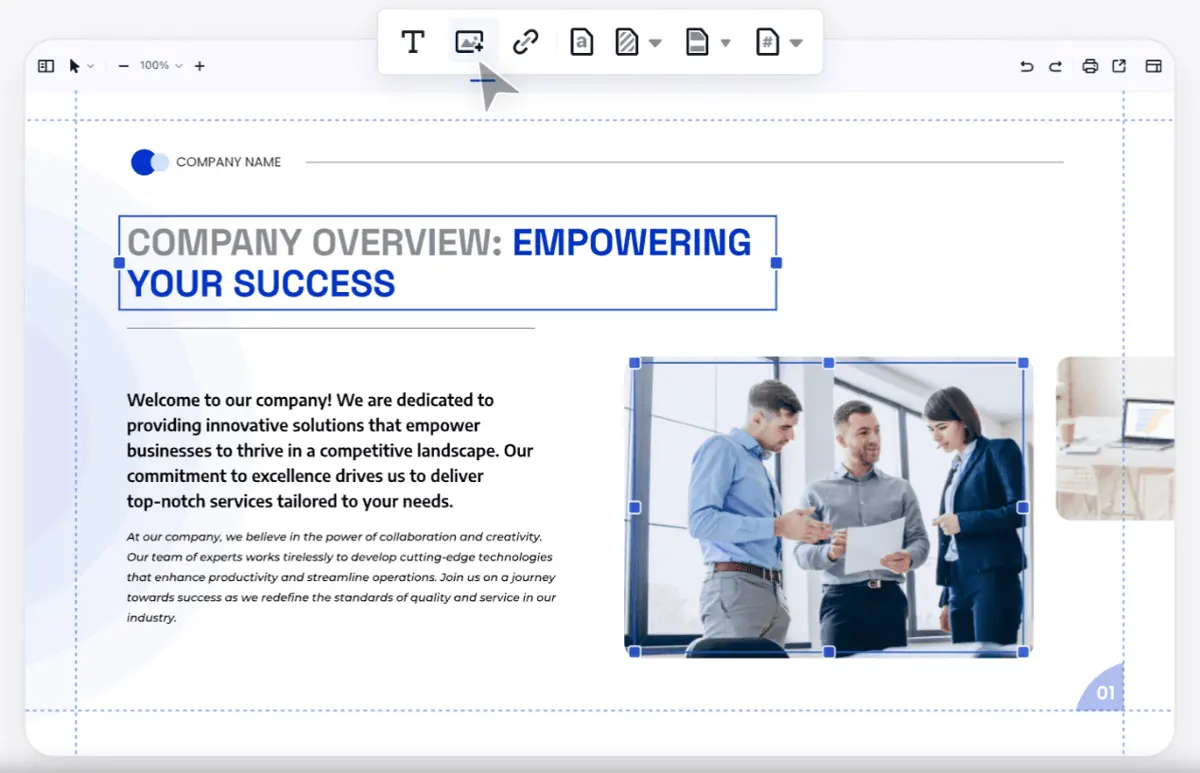
Task: Zoom in with the plus button
Action: pos(199,66)
